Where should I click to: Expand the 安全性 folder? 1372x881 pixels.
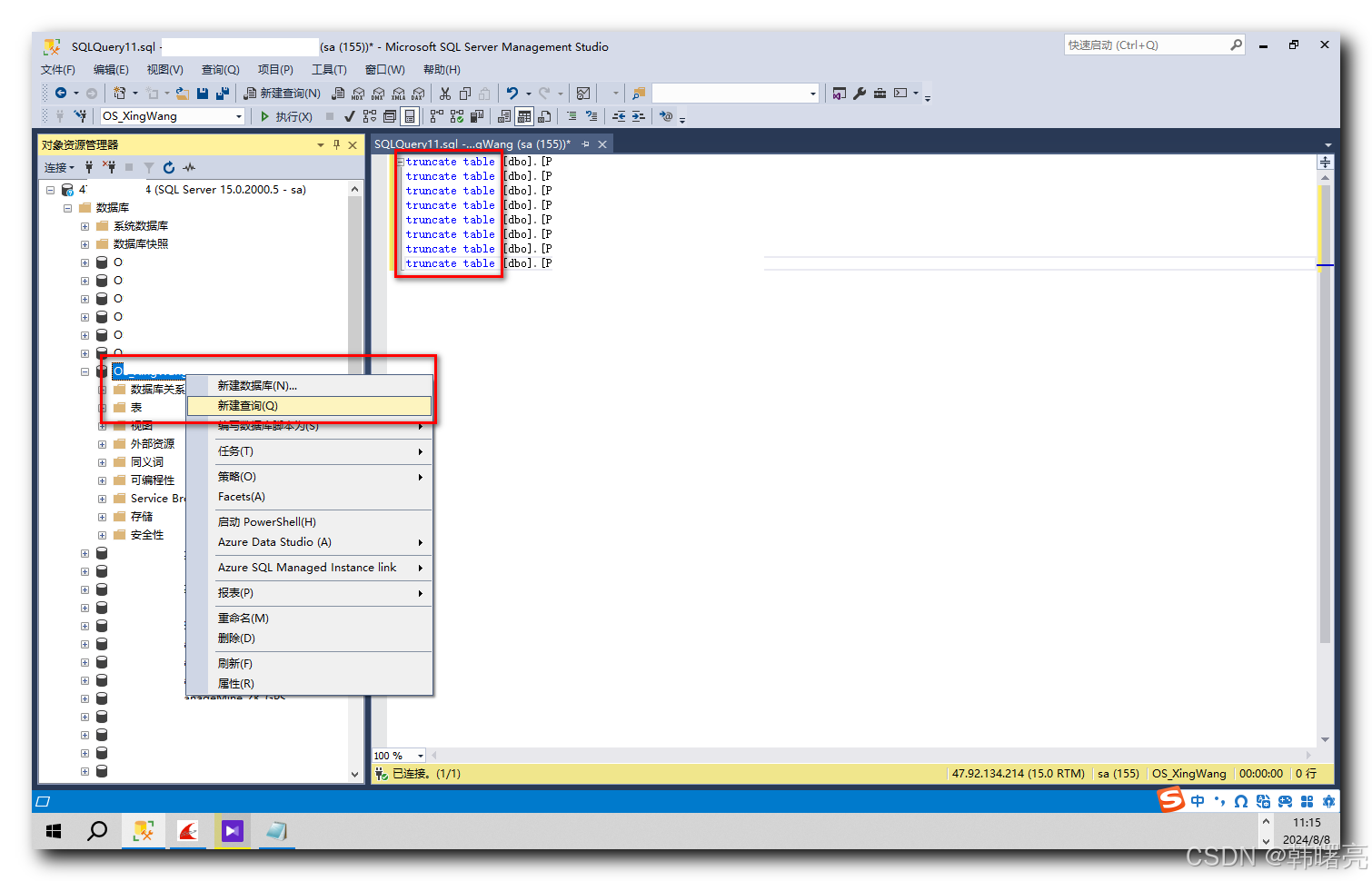pos(103,535)
